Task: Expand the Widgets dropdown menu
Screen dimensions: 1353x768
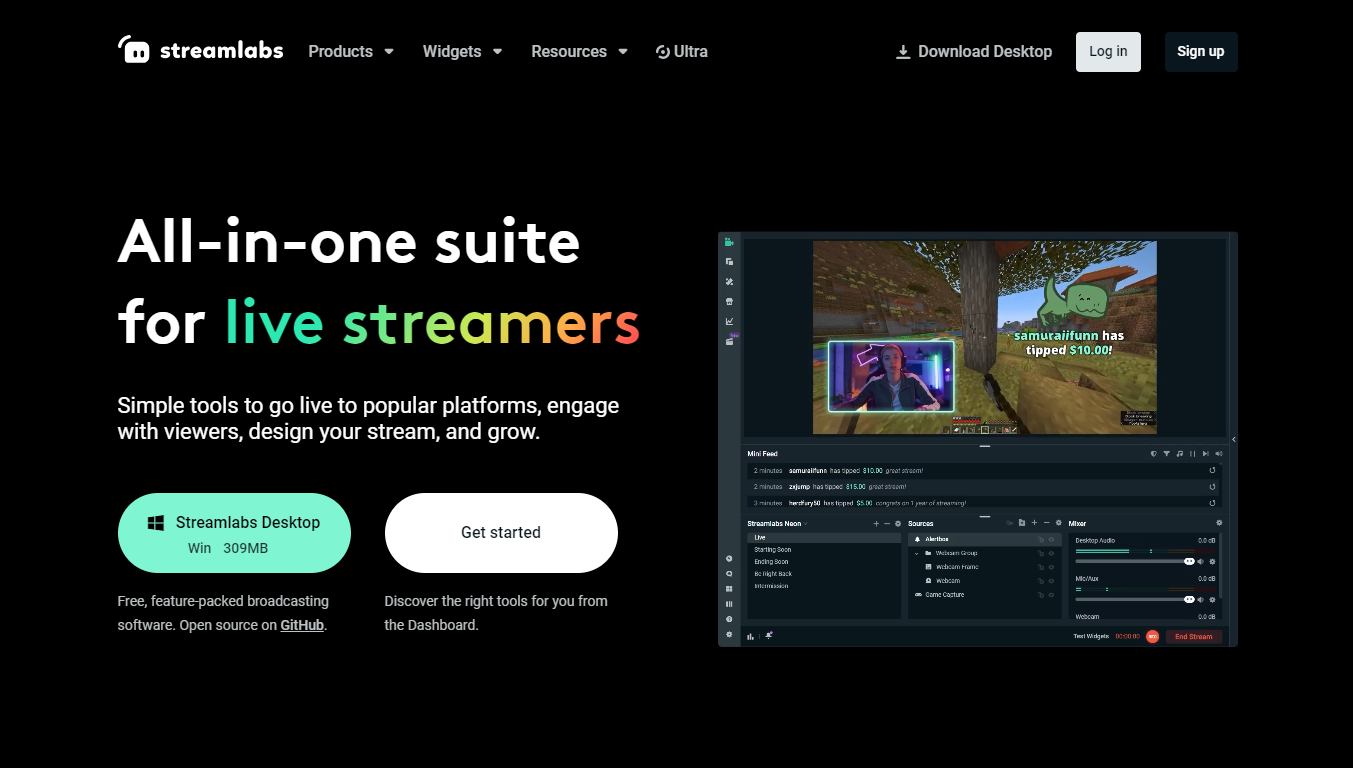Action: point(462,51)
